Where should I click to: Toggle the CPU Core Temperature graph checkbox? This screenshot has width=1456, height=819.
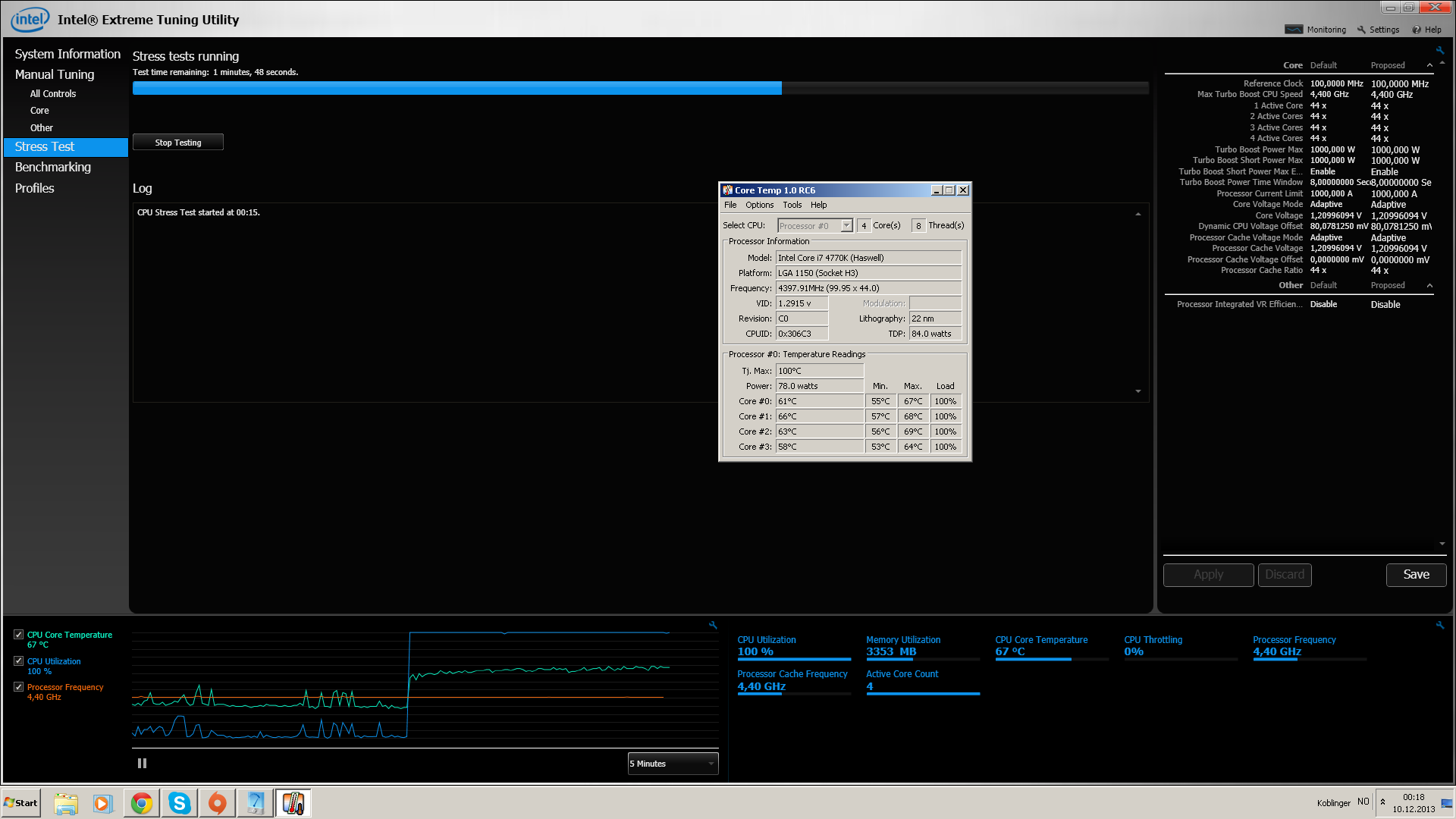[19, 635]
